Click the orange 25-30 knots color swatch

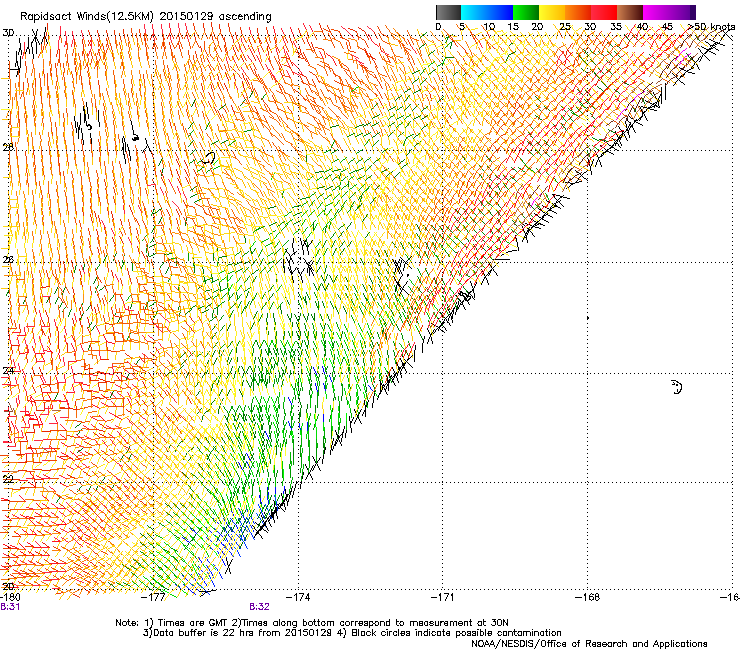tap(578, 12)
